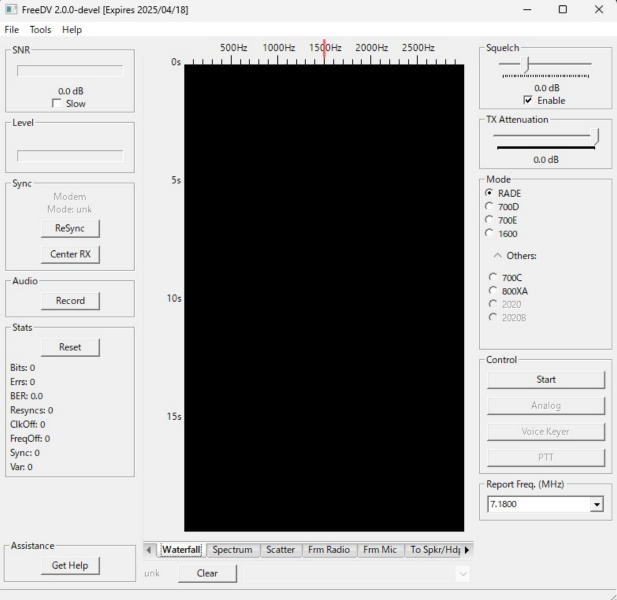Enable the Slow SNR checkbox
Image resolution: width=617 pixels, height=600 pixels.
[x=57, y=104]
